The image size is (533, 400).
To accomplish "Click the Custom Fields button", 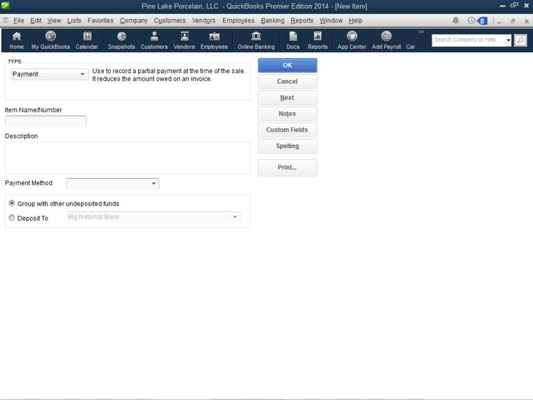I will (287, 130).
